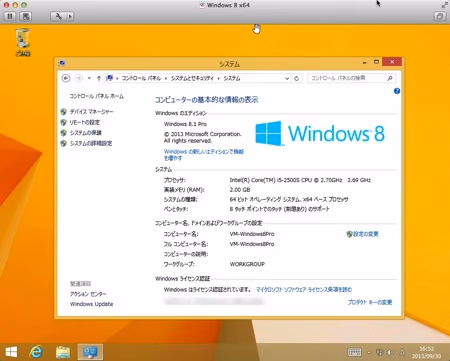Show hidden tray icons arrow
The height and width of the screenshot is (361, 450).
click(x=369, y=352)
